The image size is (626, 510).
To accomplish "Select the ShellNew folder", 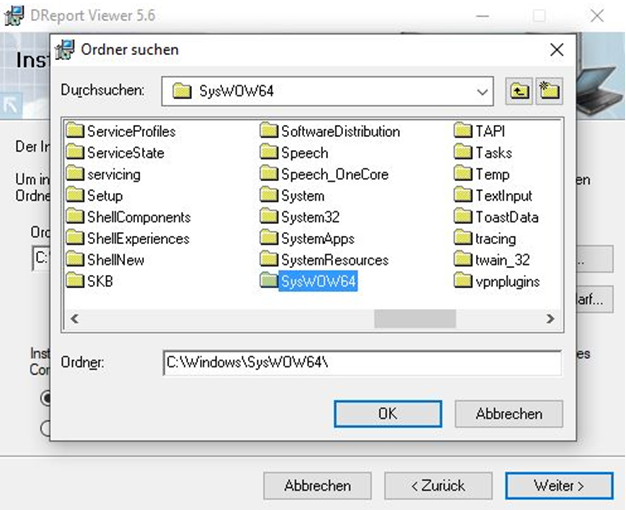I will click(105, 260).
